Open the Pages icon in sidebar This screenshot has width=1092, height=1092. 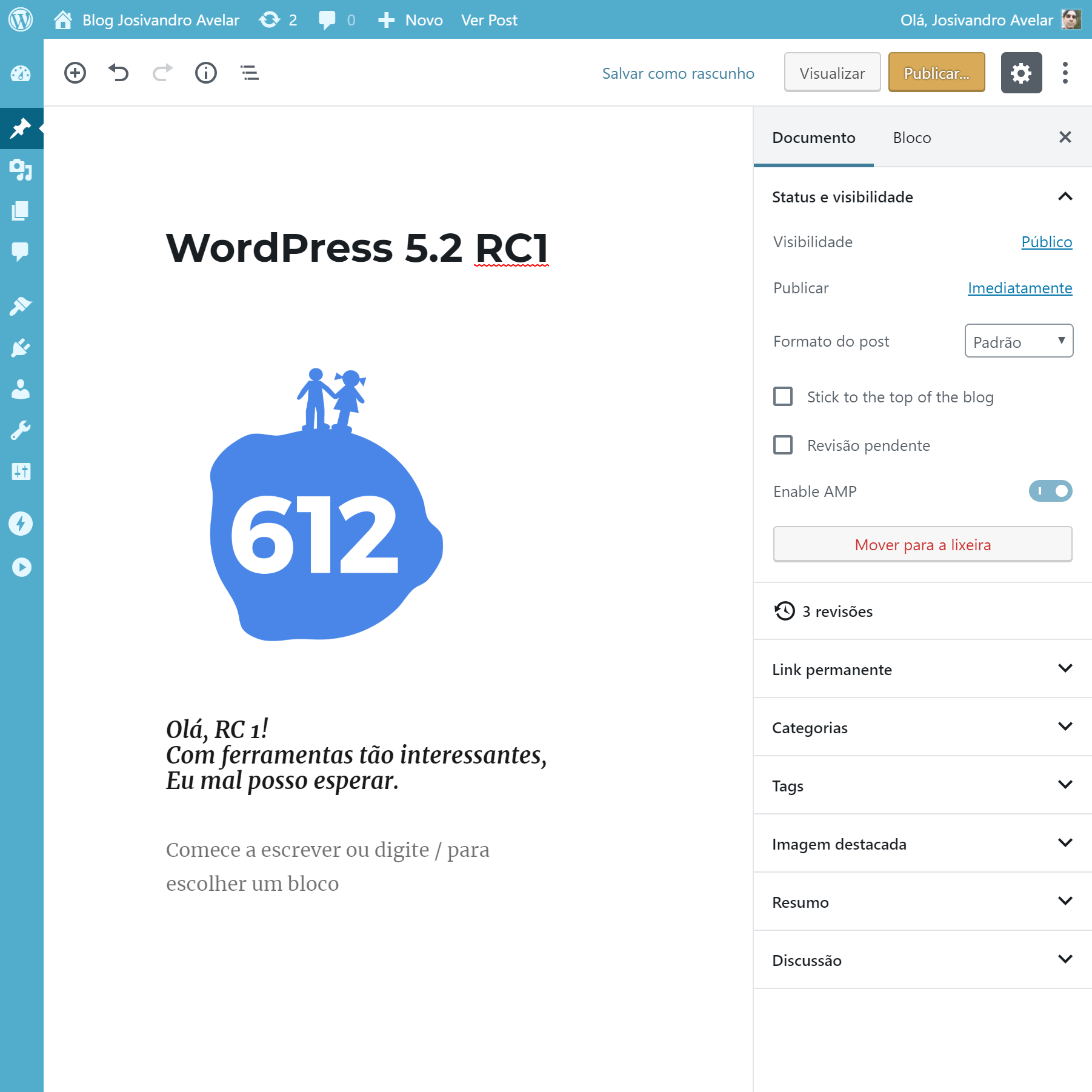pyautogui.click(x=21, y=211)
